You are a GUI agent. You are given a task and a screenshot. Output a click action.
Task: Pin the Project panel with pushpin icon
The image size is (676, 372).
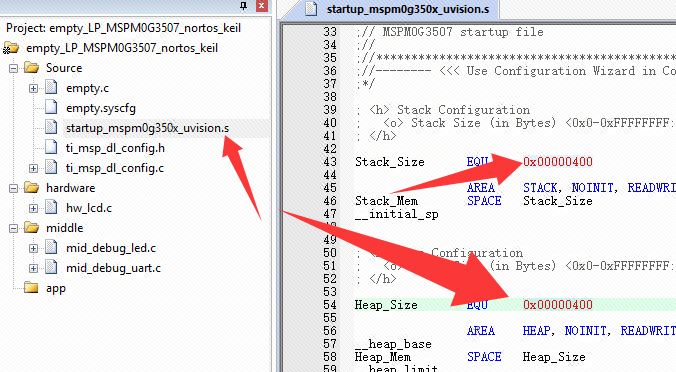(244, 5)
